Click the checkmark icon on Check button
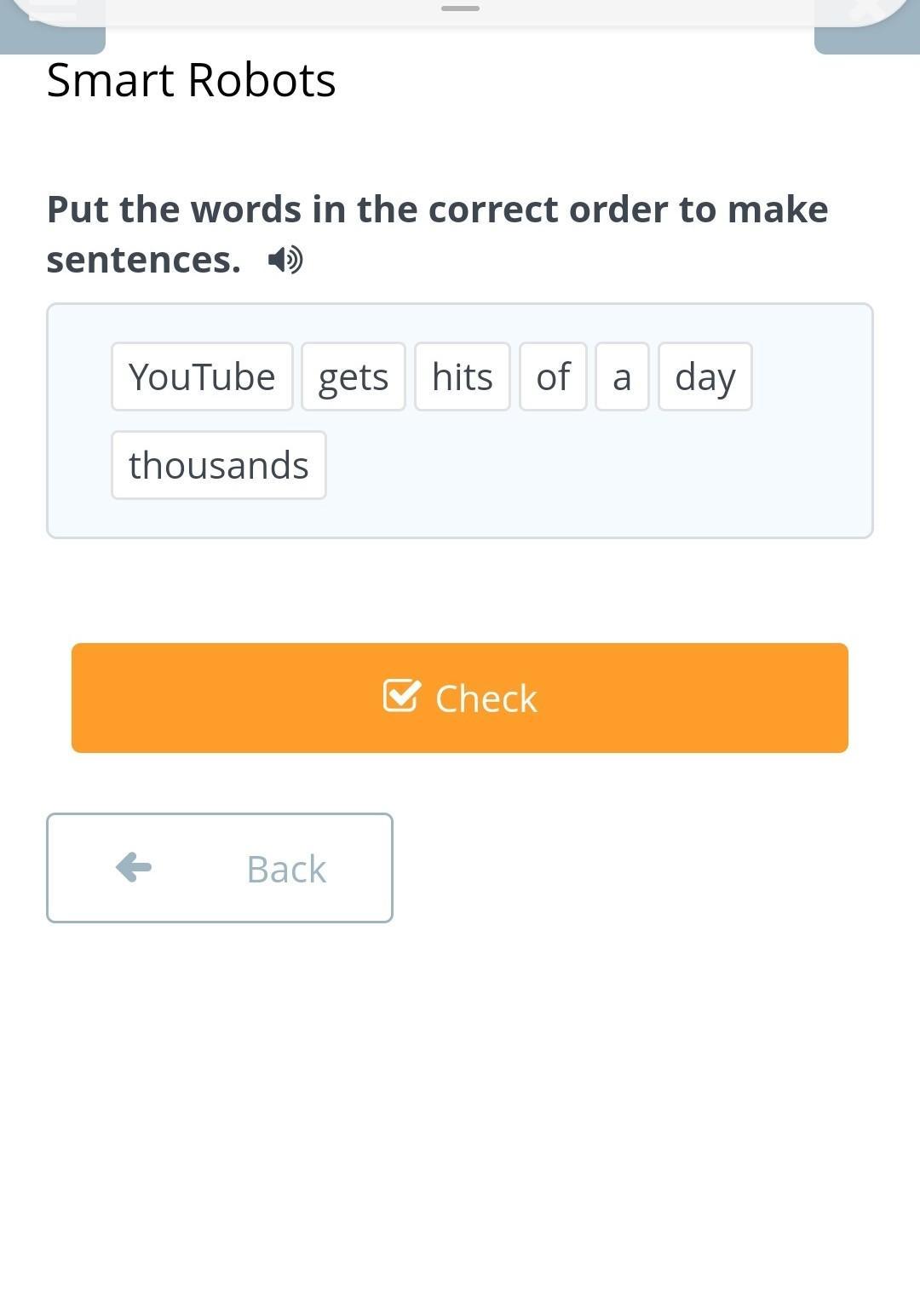 pos(400,696)
